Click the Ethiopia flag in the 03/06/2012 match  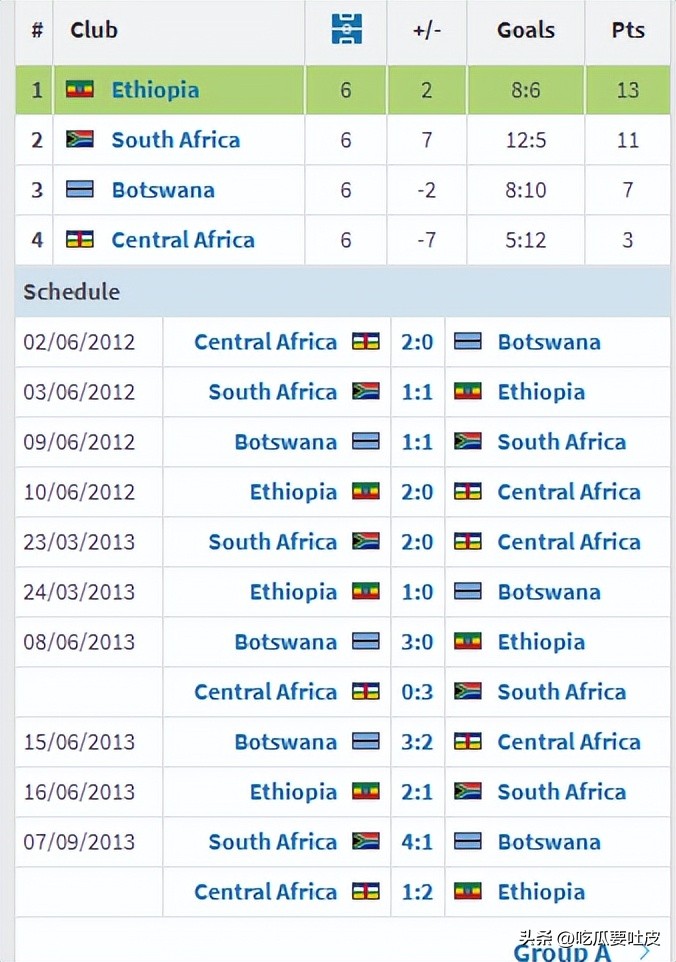pyautogui.click(x=468, y=392)
